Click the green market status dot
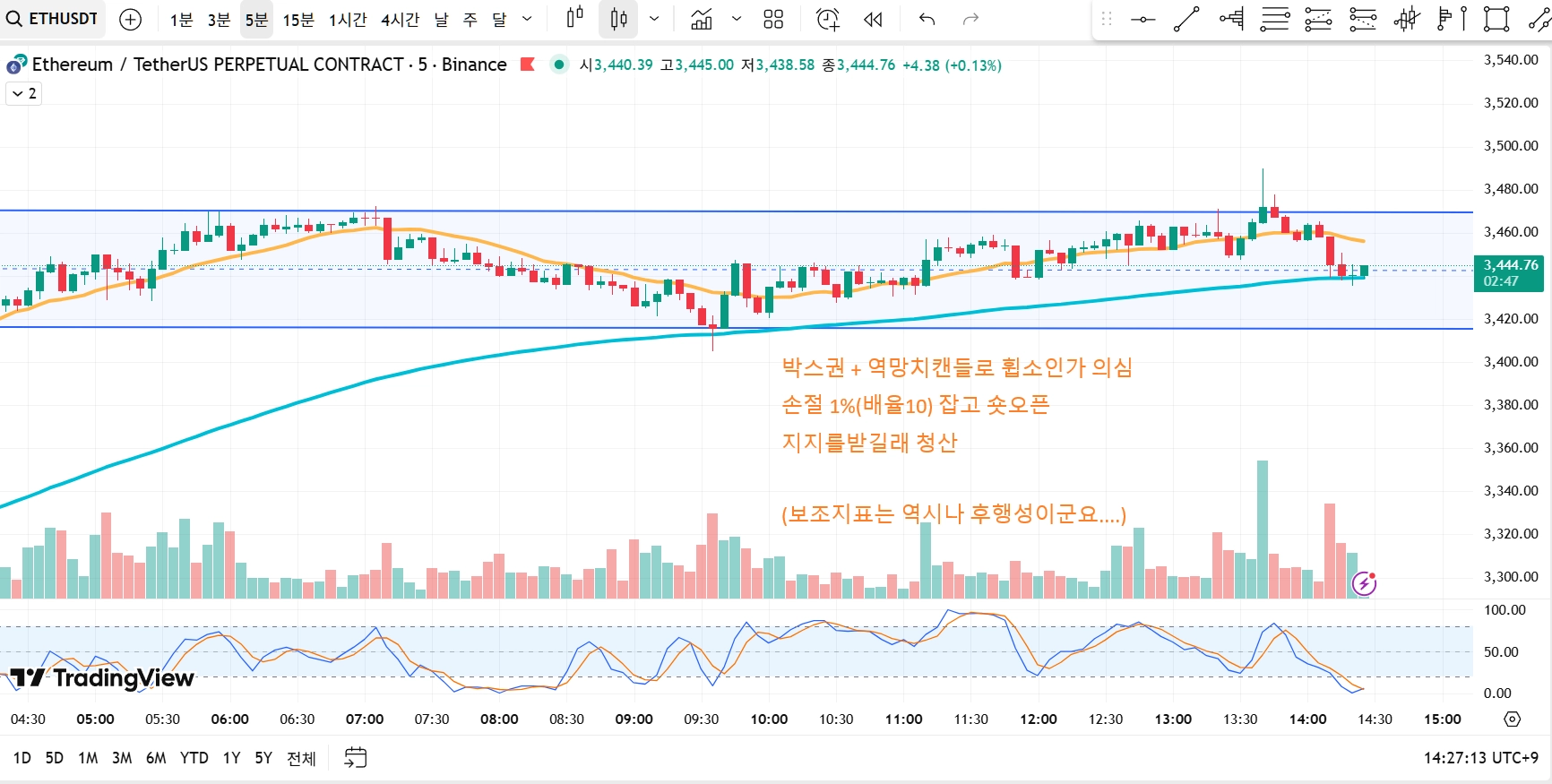Viewport: 1552px width, 784px height. (559, 65)
